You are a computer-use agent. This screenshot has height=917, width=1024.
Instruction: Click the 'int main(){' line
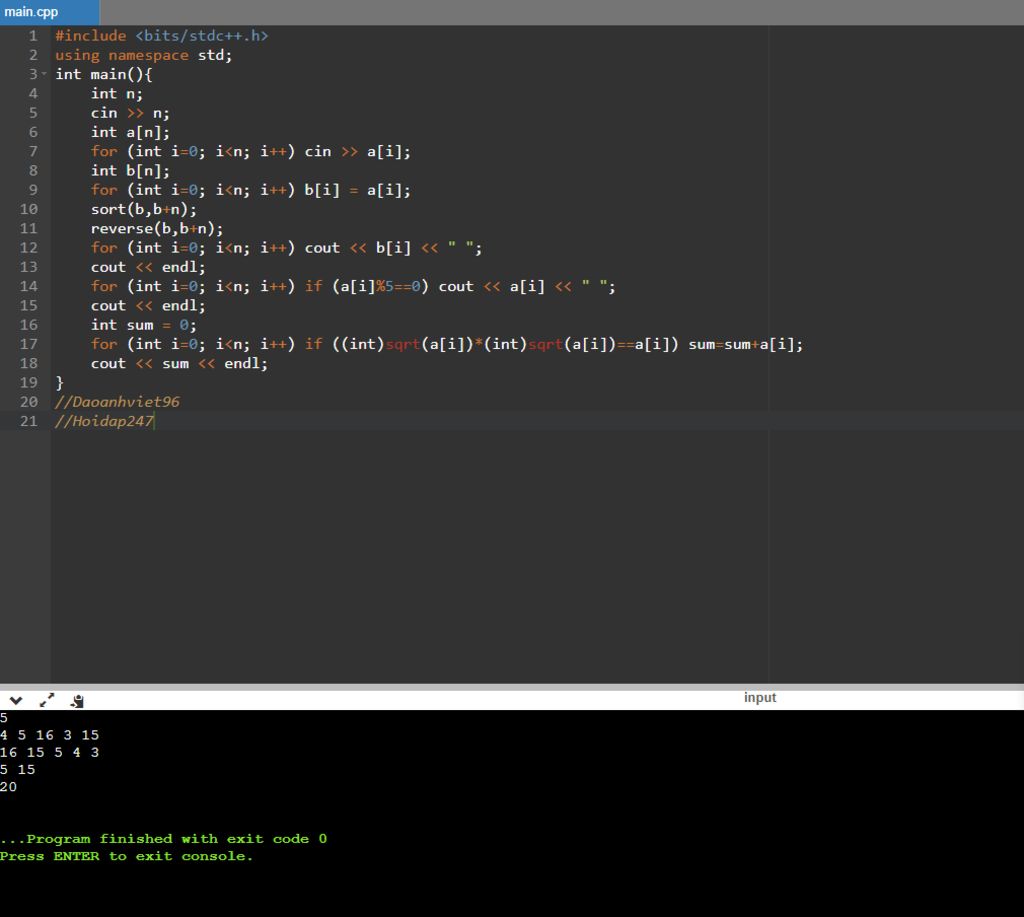(x=103, y=74)
